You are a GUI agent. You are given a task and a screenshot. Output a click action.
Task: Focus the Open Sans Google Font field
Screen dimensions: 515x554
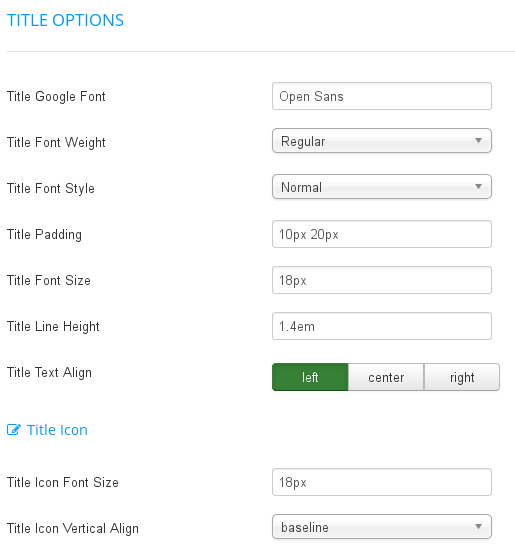click(382, 96)
